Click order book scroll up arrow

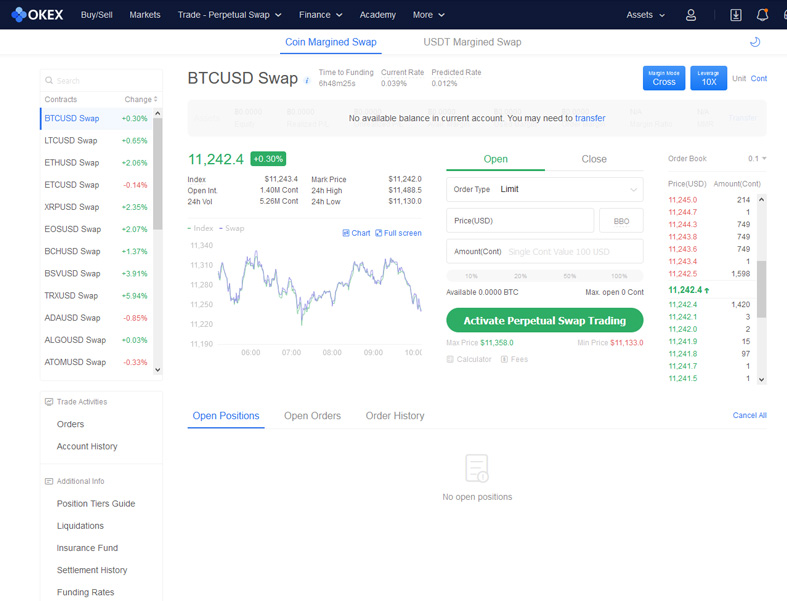(761, 199)
